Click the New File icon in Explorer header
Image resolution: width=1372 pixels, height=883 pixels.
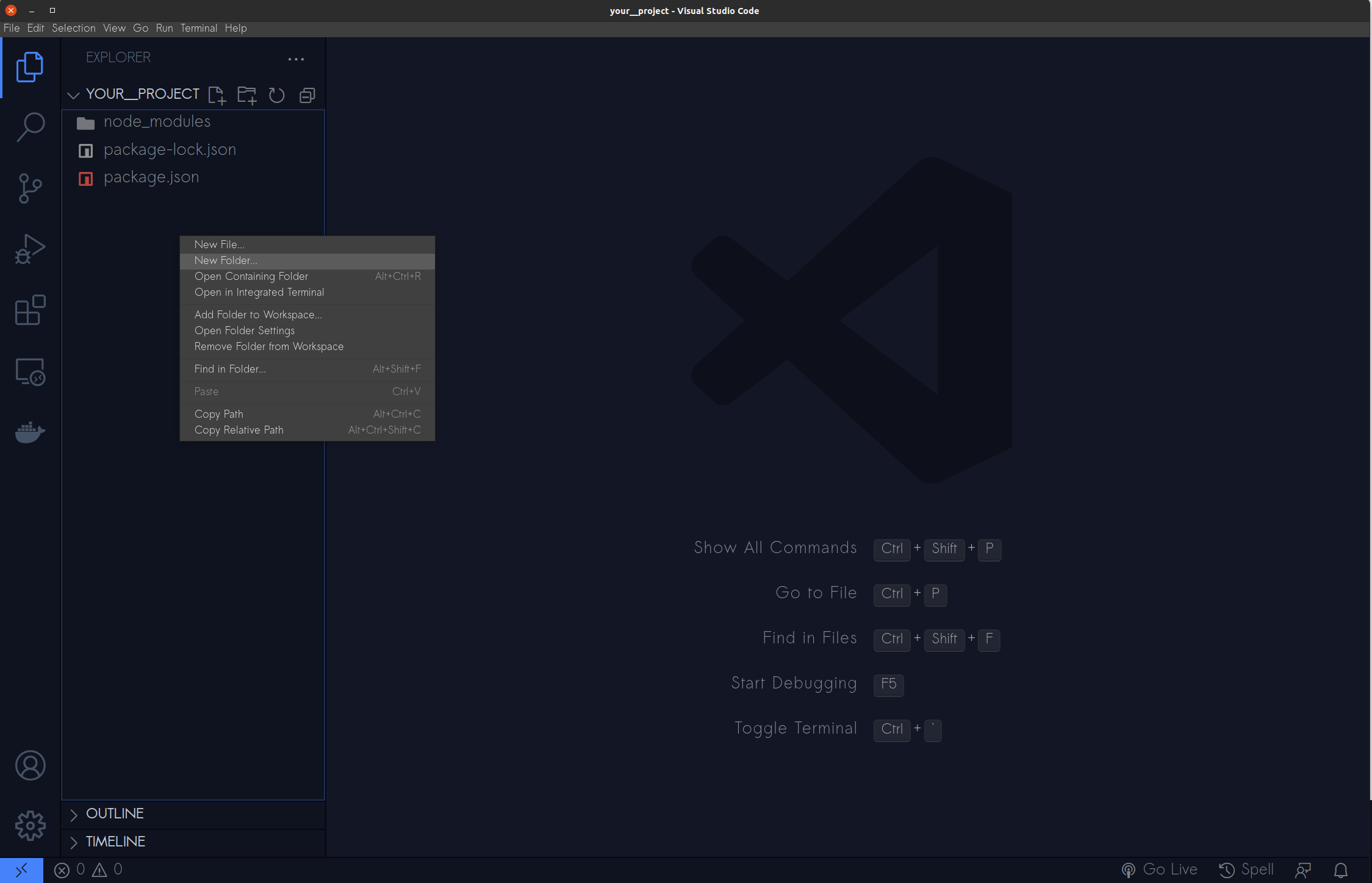pyautogui.click(x=217, y=95)
